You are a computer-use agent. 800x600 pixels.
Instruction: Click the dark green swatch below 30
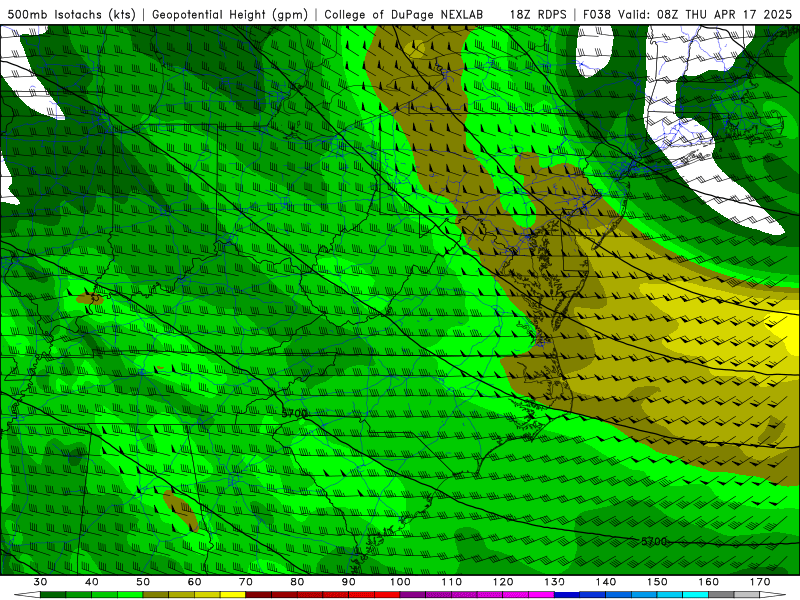click(53, 595)
